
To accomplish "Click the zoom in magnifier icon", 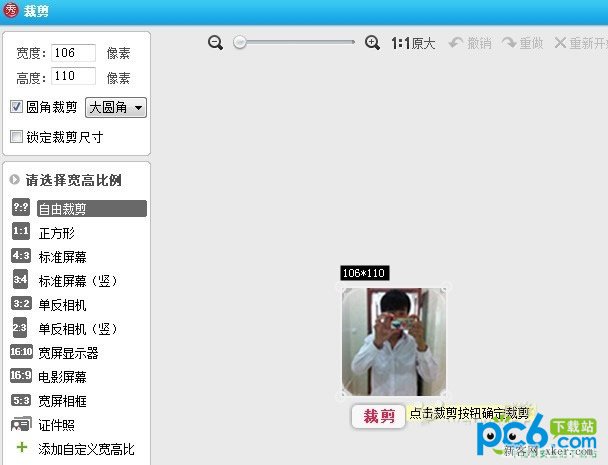I will point(372,42).
